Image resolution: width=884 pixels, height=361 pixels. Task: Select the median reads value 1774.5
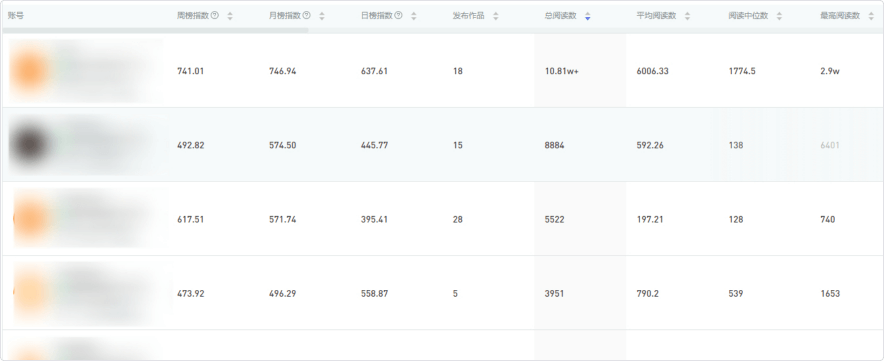pos(742,71)
